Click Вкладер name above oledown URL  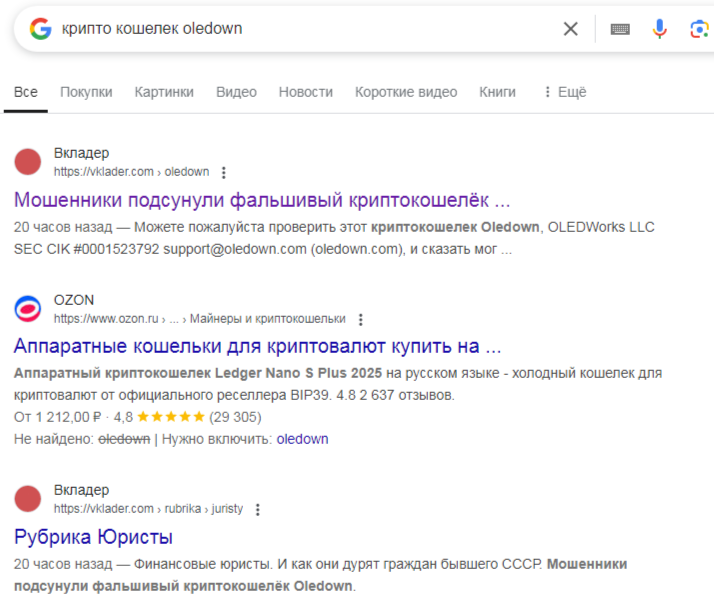click(x=82, y=153)
